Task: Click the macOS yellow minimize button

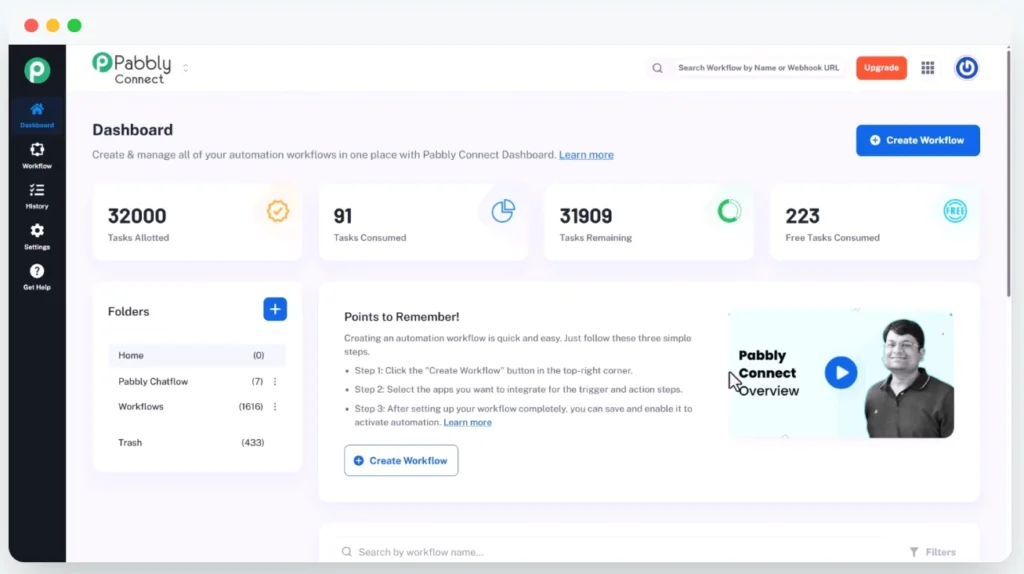Action: coord(53,25)
